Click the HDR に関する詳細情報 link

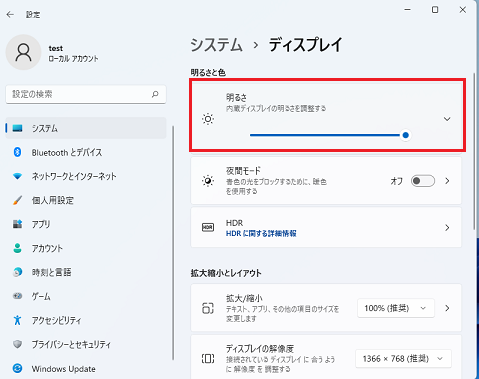click(261, 233)
